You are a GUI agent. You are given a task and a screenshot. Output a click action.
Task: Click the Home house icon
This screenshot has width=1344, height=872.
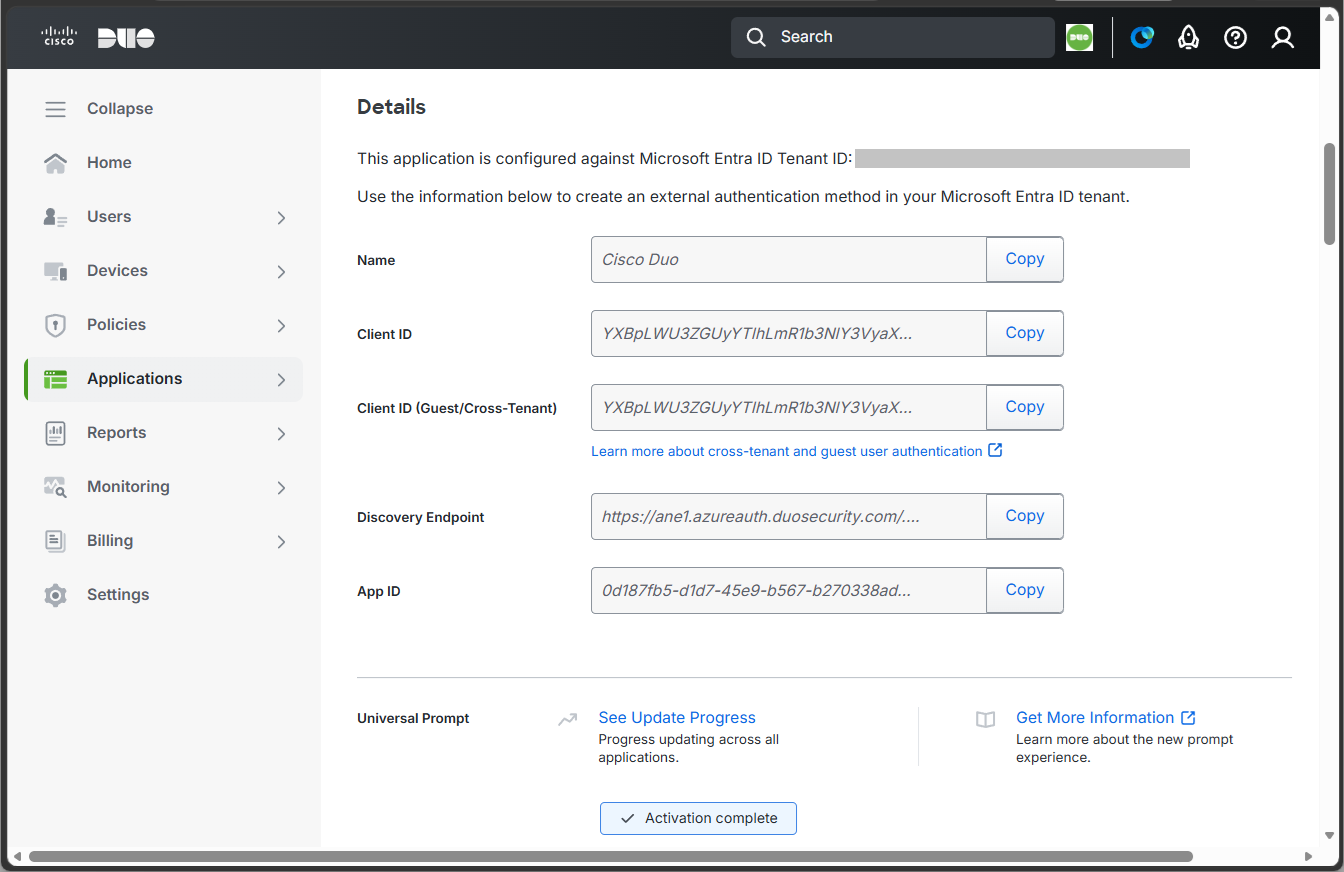55,163
